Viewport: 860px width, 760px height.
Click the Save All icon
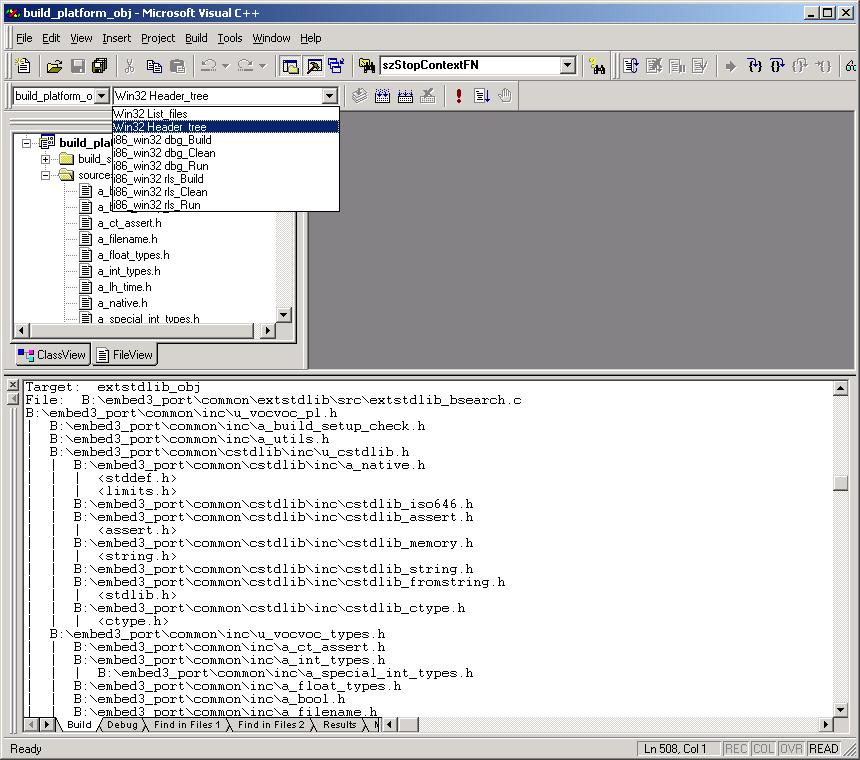pos(100,66)
